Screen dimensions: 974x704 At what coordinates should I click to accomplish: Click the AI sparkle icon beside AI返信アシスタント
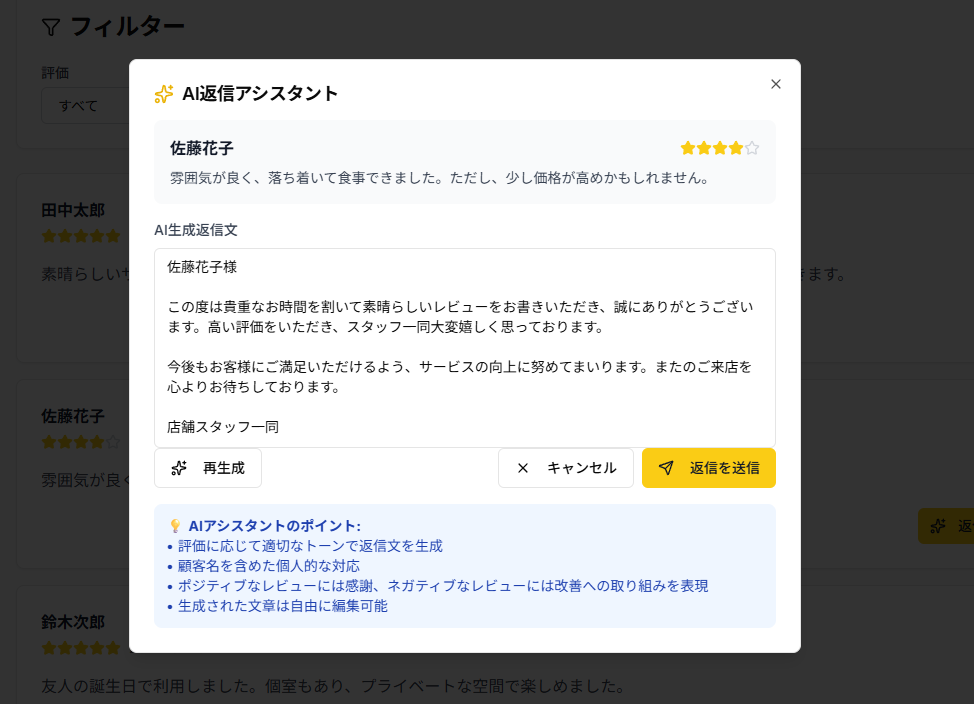point(162,93)
